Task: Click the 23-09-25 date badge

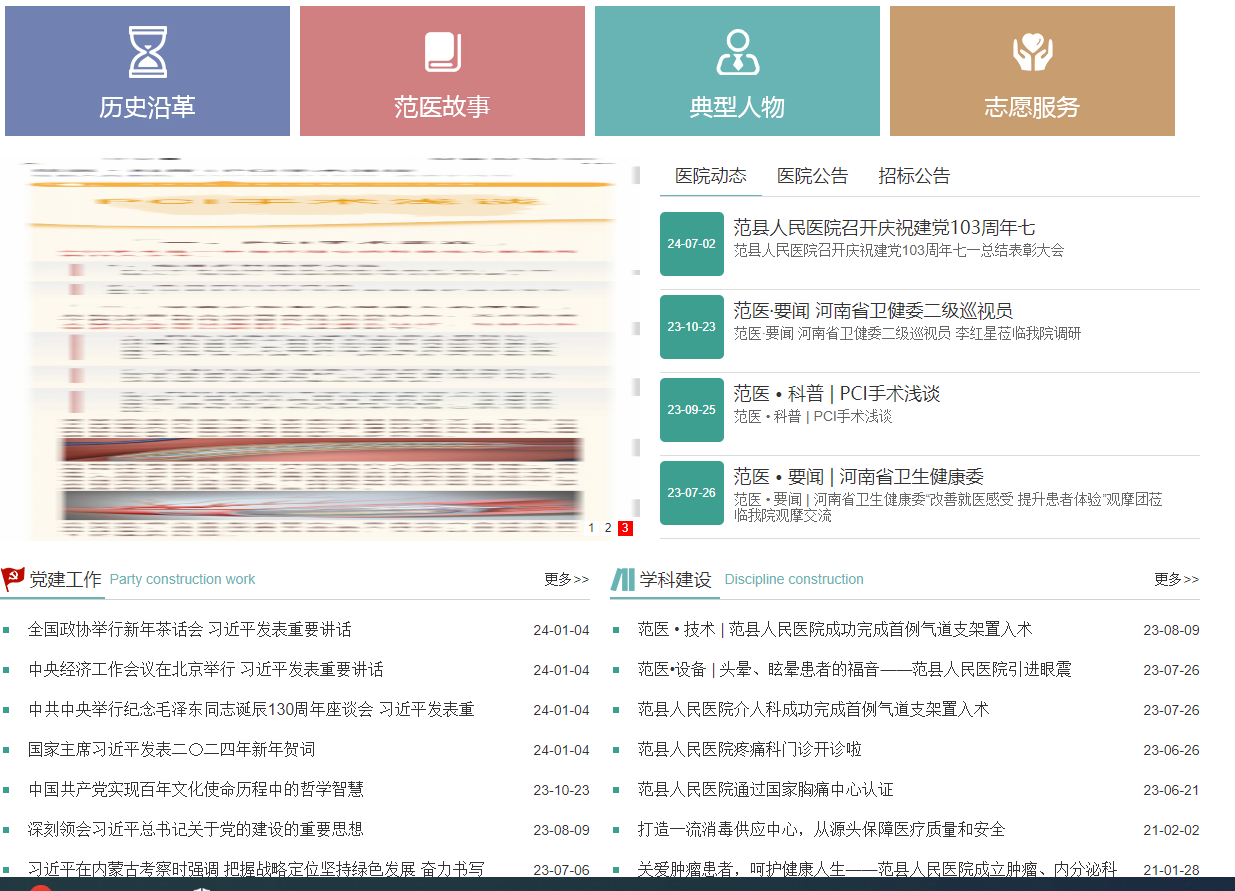Action: tap(692, 410)
